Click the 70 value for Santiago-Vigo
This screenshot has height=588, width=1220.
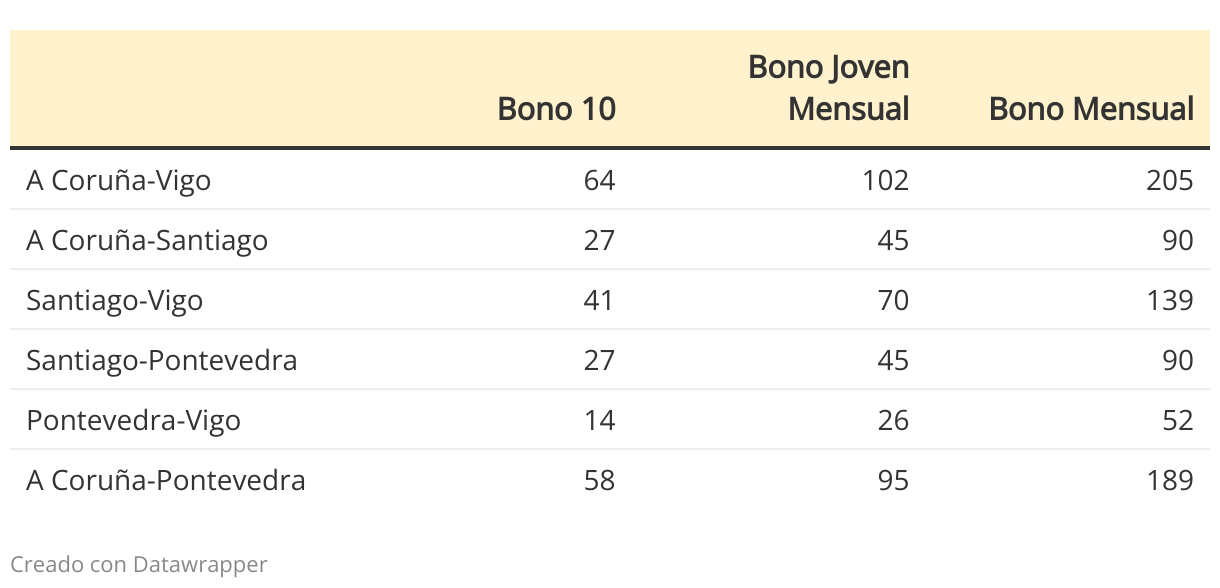893,300
